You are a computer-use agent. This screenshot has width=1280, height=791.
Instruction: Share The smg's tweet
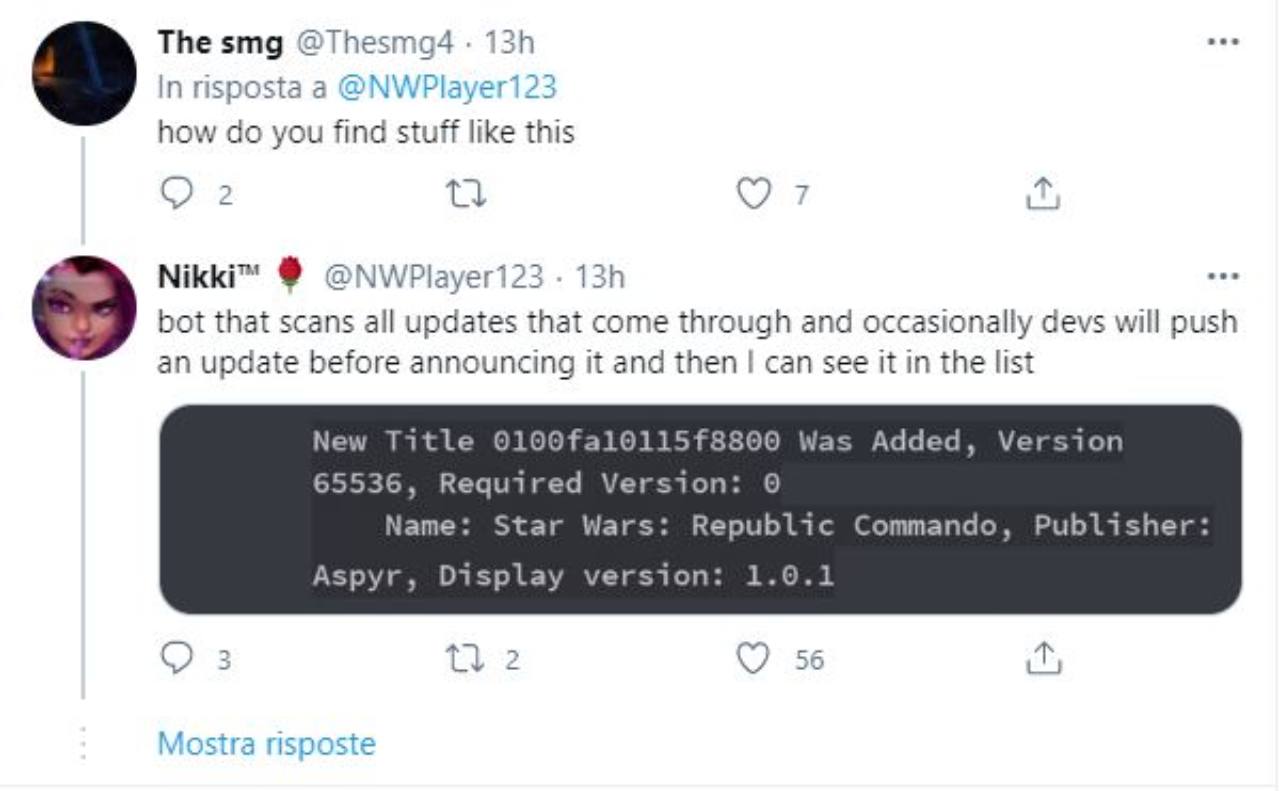1042,194
